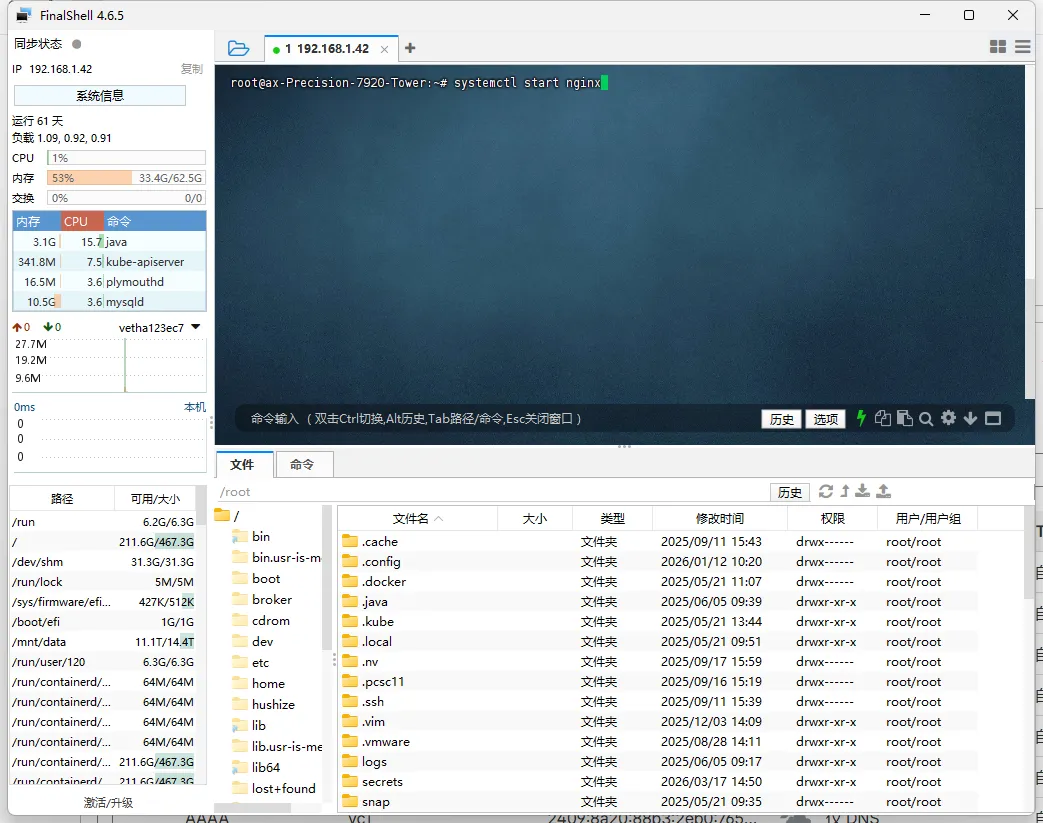Open the connection manager folder icon
Screen dimensions: 1043x823
(x=238, y=48)
